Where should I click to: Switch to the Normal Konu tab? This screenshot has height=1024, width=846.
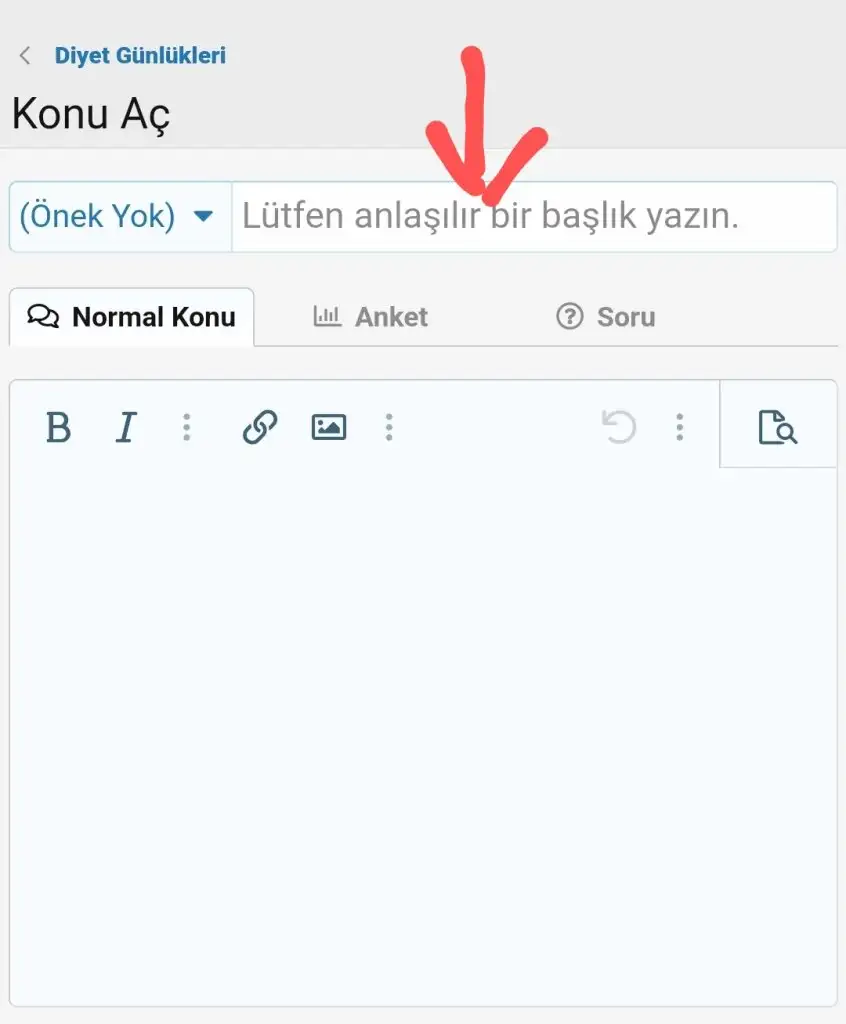131,317
